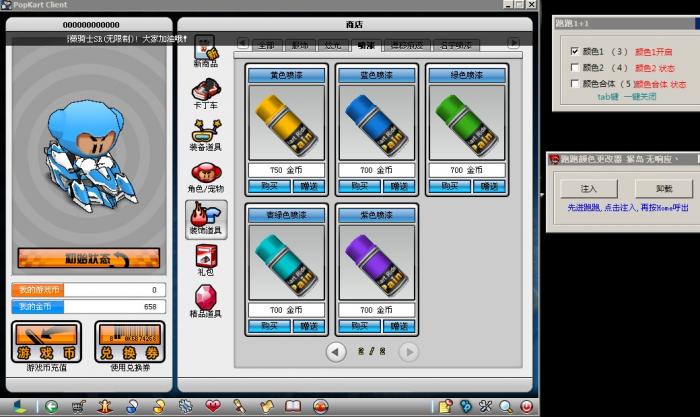Select the blue spray can thumbnail

tap(376, 123)
